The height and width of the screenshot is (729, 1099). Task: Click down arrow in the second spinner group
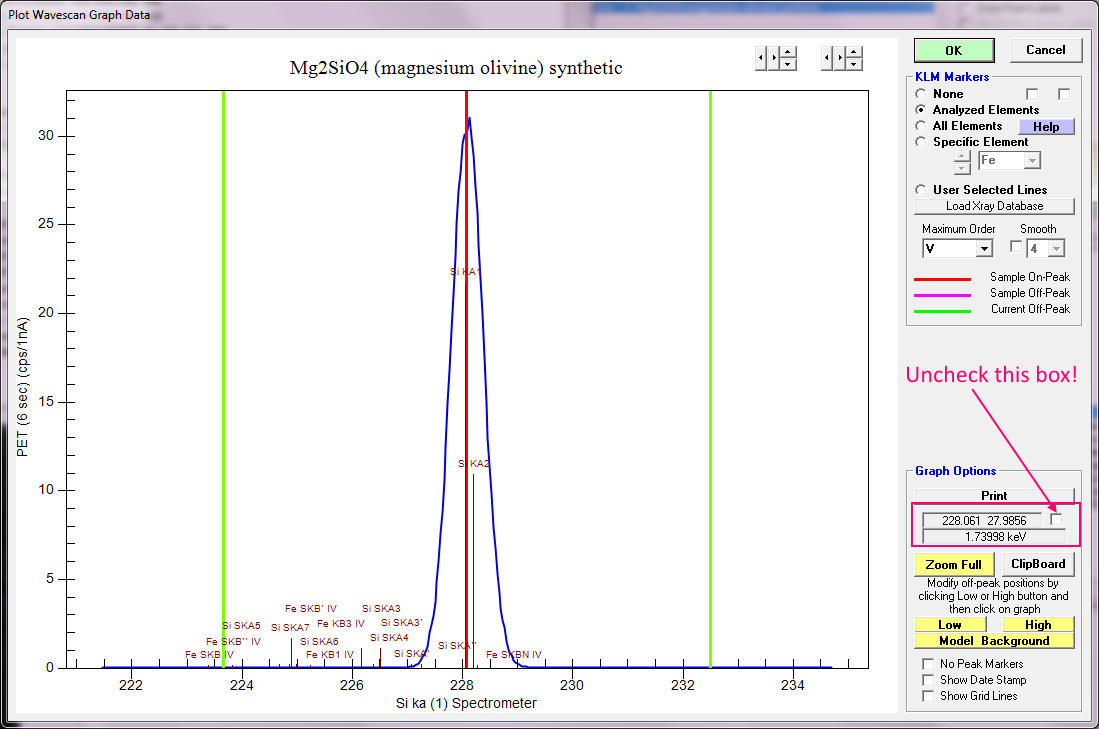point(854,64)
